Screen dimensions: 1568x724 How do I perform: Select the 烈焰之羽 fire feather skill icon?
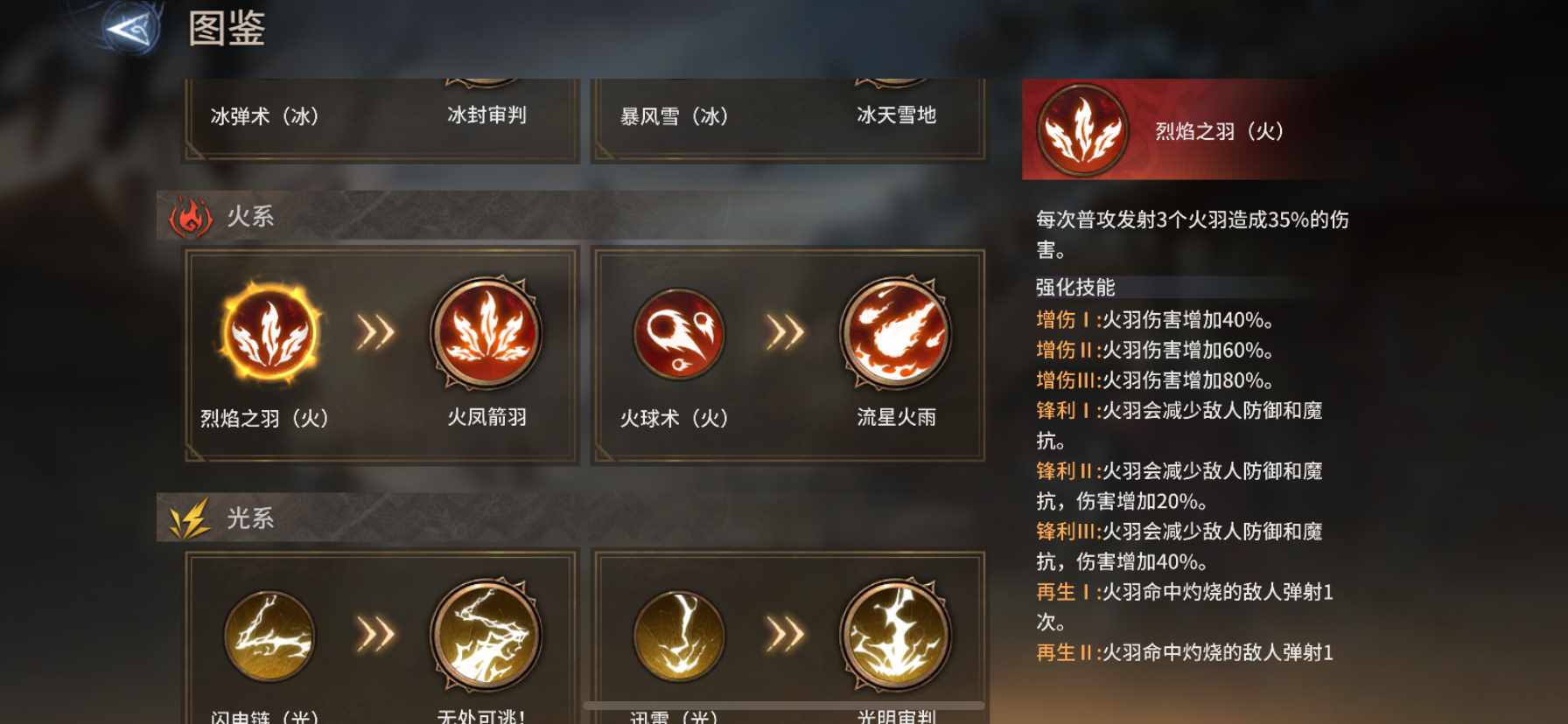(269, 333)
